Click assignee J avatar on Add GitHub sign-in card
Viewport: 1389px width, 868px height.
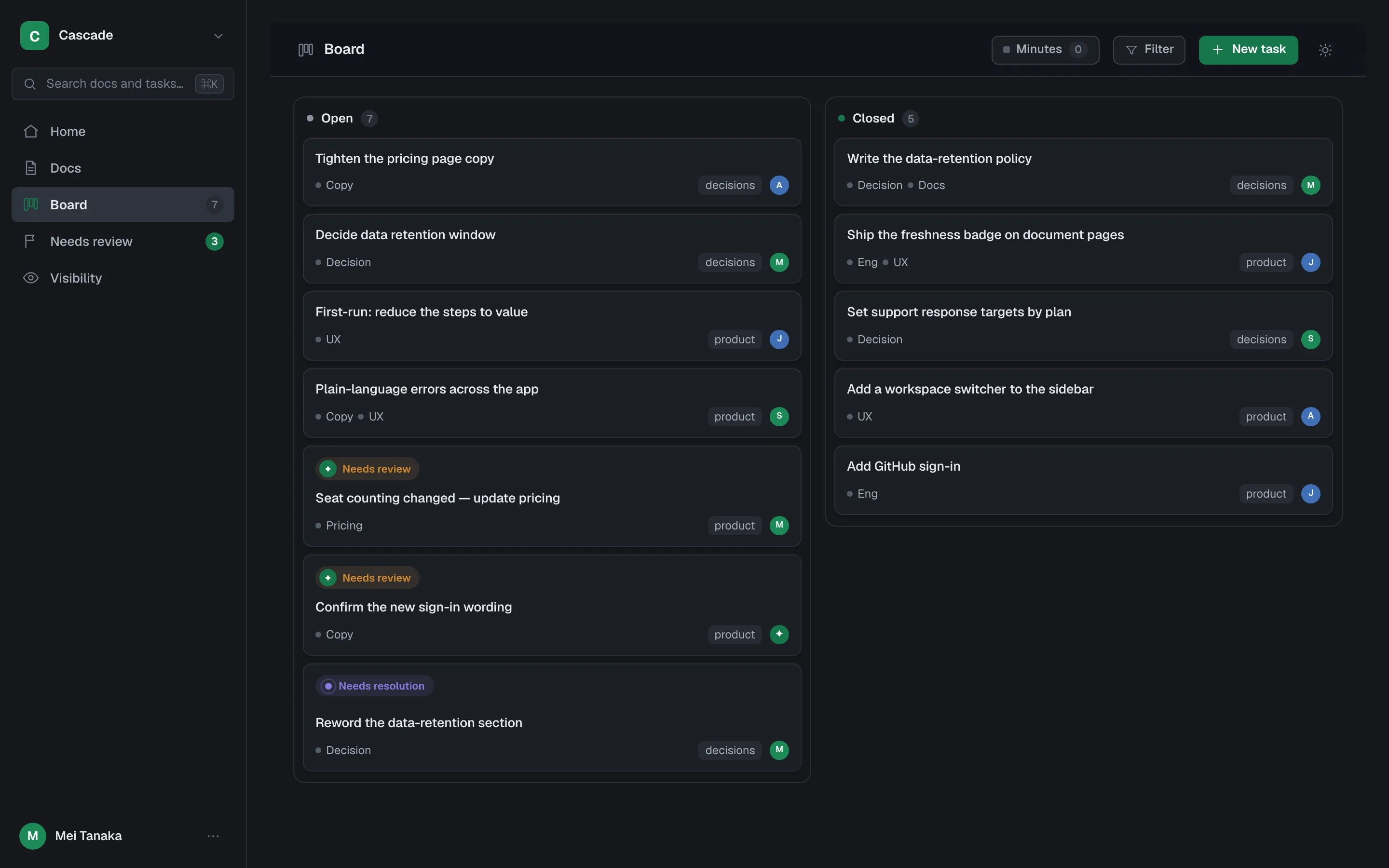[1310, 494]
